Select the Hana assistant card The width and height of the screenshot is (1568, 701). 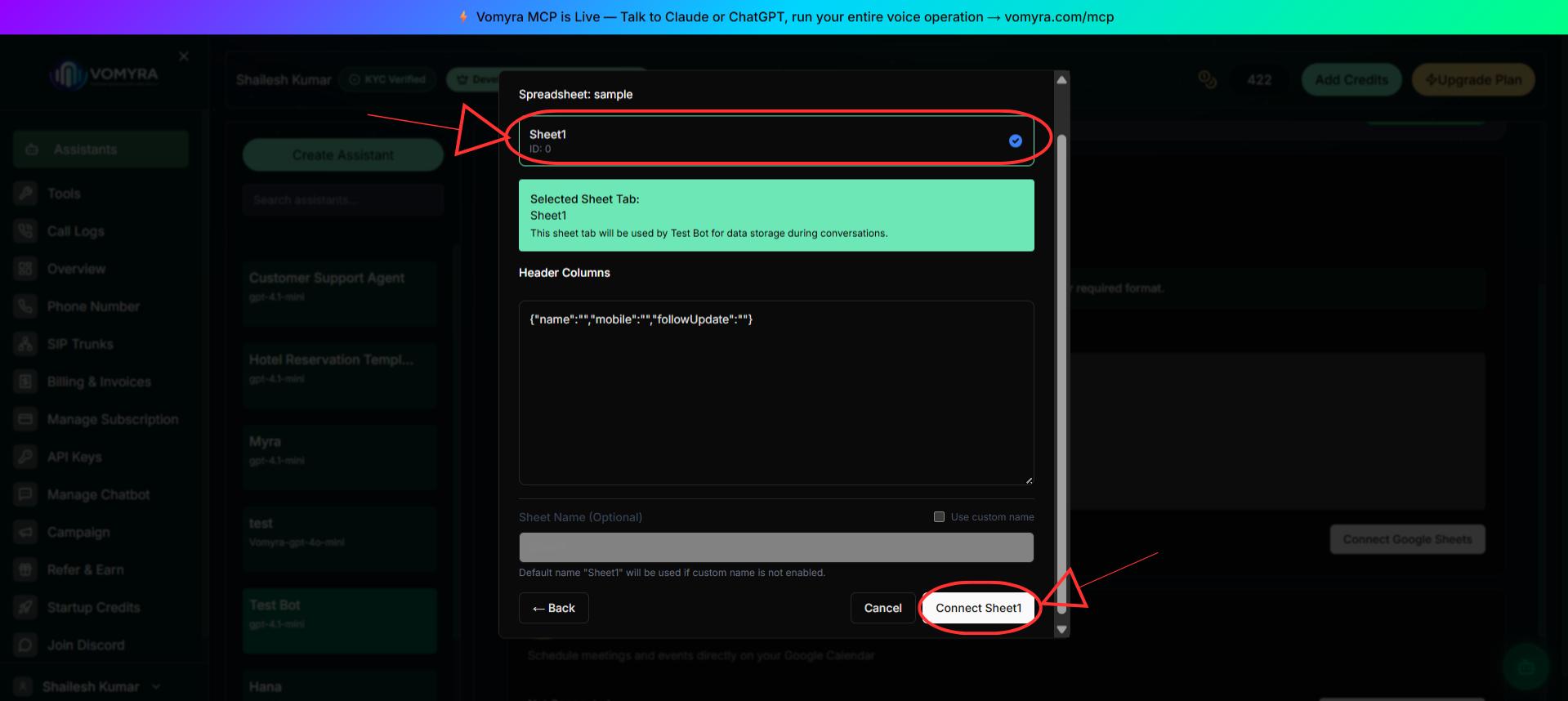[340, 685]
